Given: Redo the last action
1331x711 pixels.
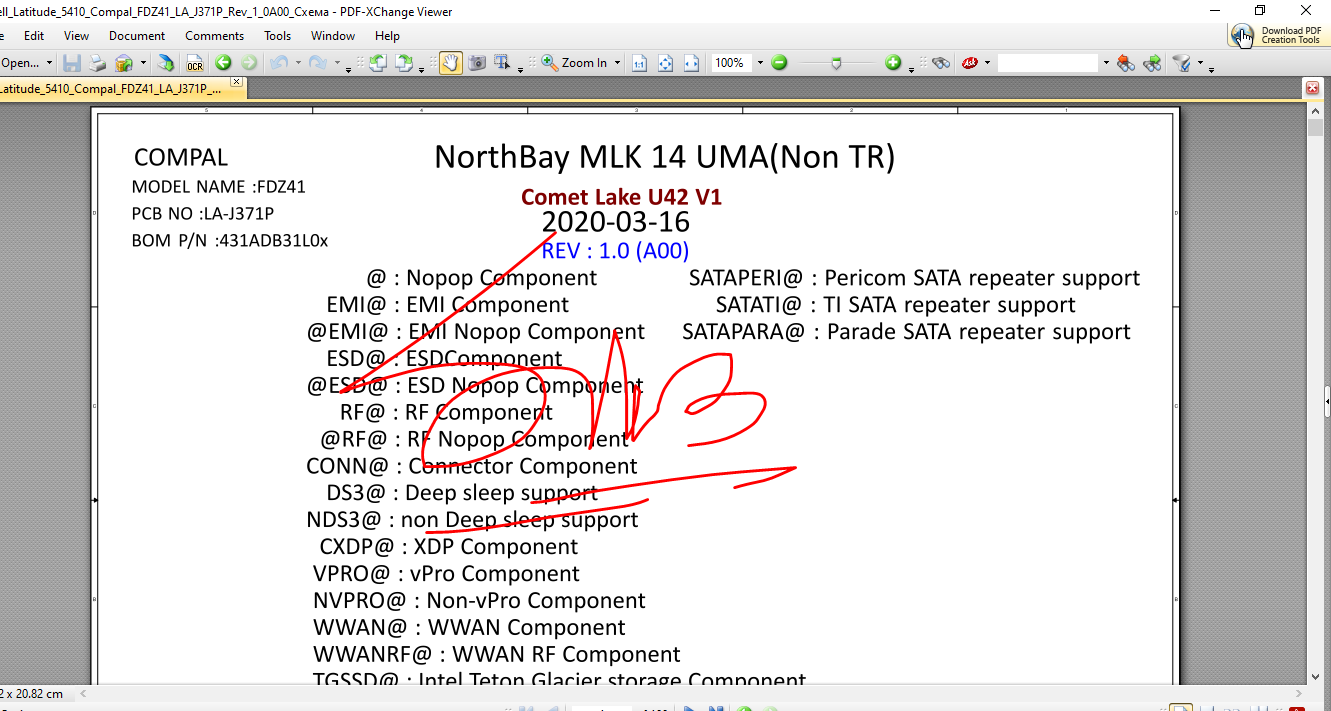Looking at the screenshot, I should click(318, 63).
